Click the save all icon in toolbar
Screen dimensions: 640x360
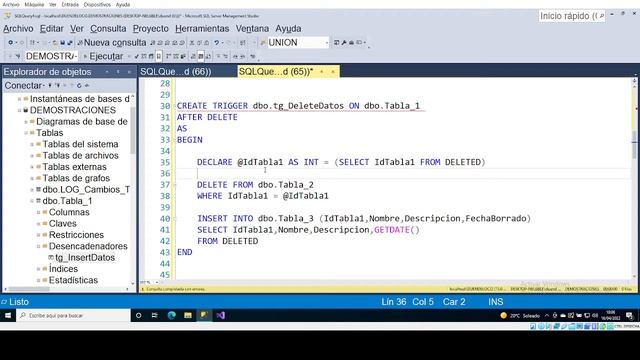coord(70,42)
